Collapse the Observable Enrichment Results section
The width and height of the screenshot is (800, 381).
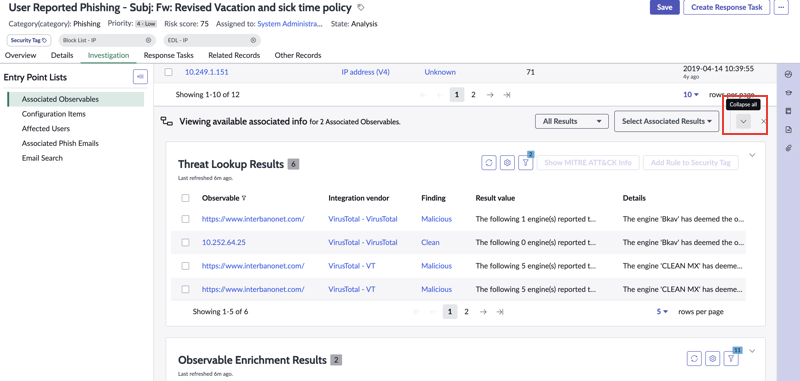click(x=752, y=350)
